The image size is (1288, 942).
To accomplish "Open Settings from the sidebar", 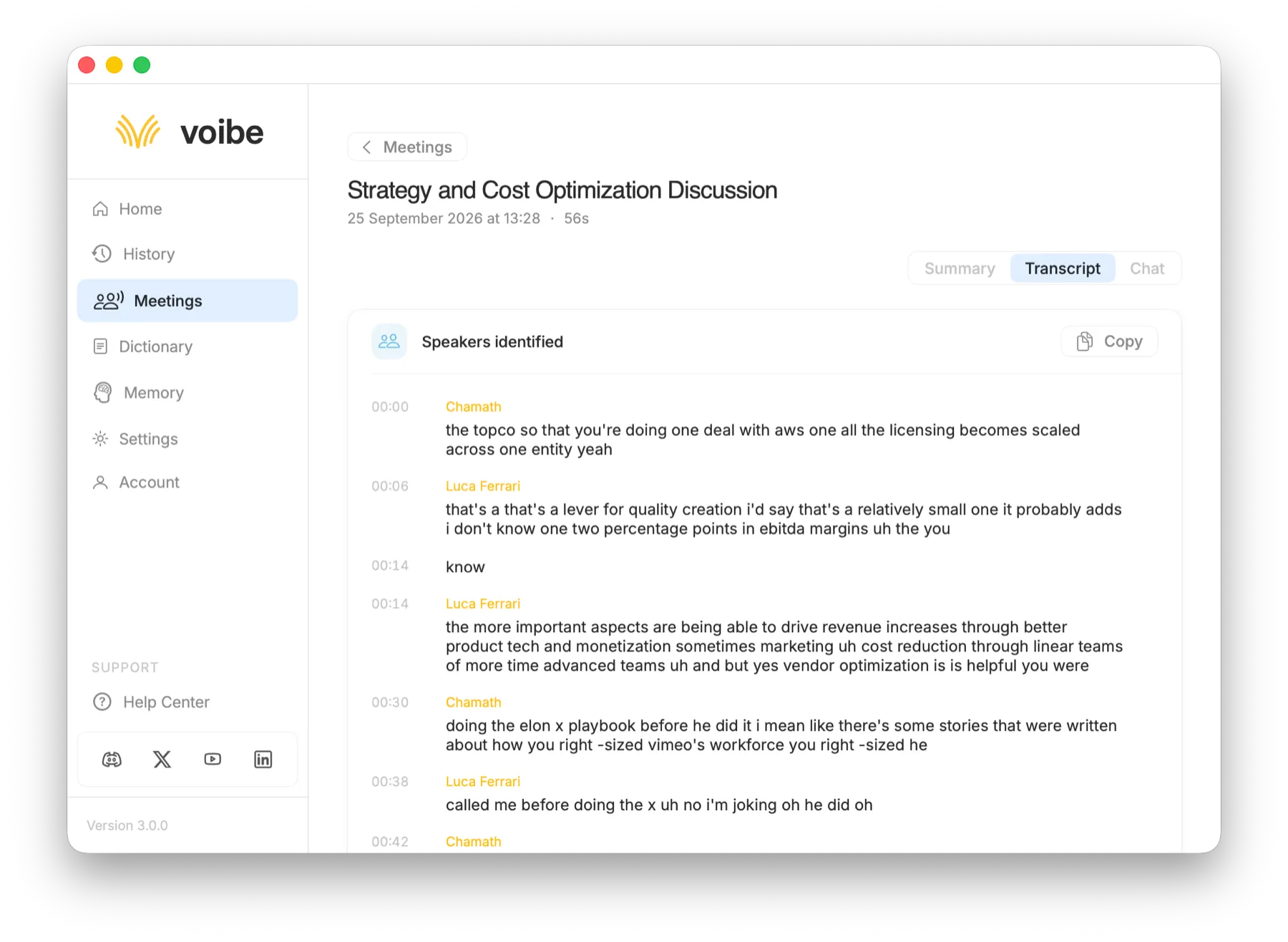I will pos(187,439).
